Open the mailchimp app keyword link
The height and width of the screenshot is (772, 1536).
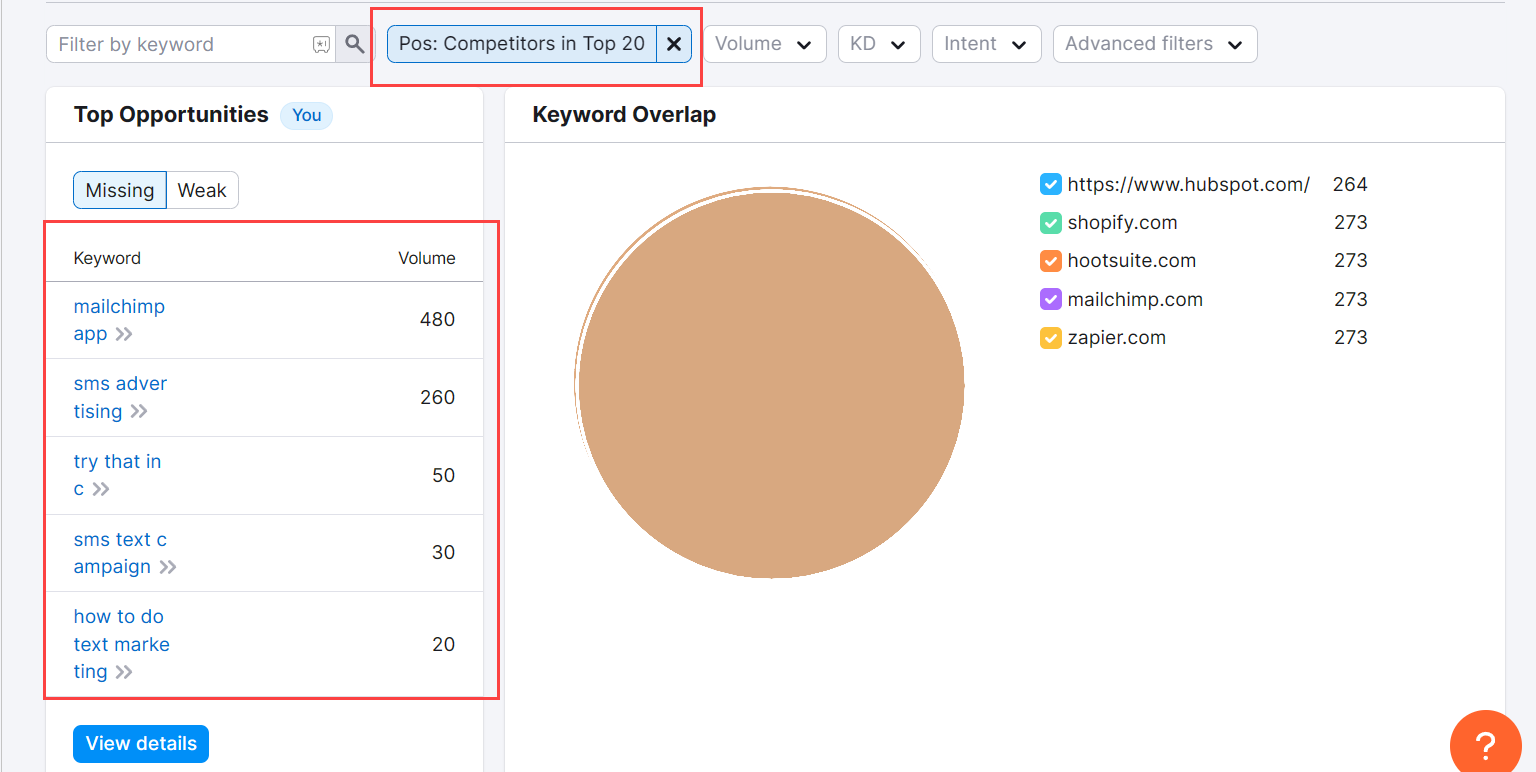click(x=118, y=307)
